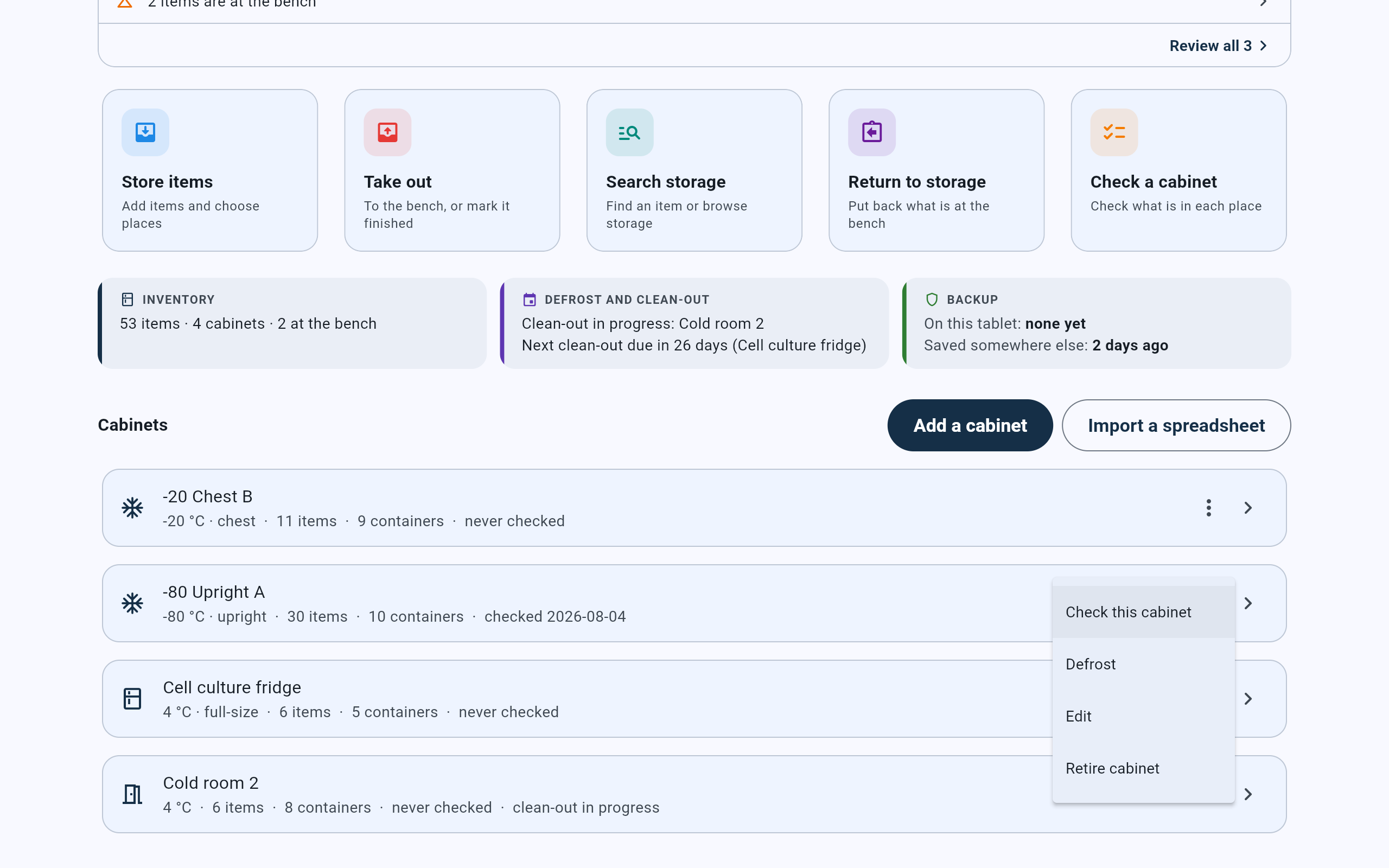The width and height of the screenshot is (1389, 868).
Task: Click the chevron beside Review all 3
Action: (x=1263, y=46)
